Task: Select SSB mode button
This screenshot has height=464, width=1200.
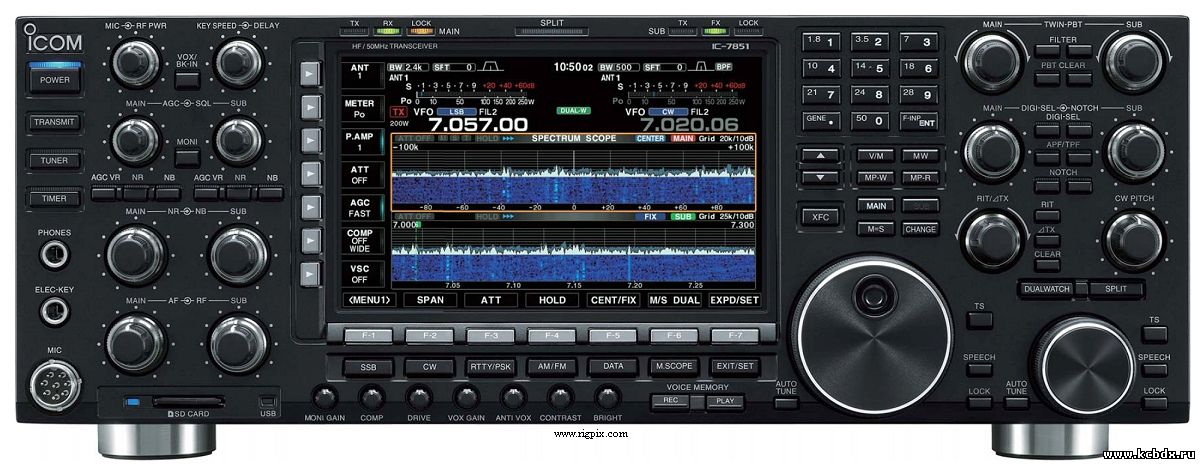Action: [x=369, y=367]
